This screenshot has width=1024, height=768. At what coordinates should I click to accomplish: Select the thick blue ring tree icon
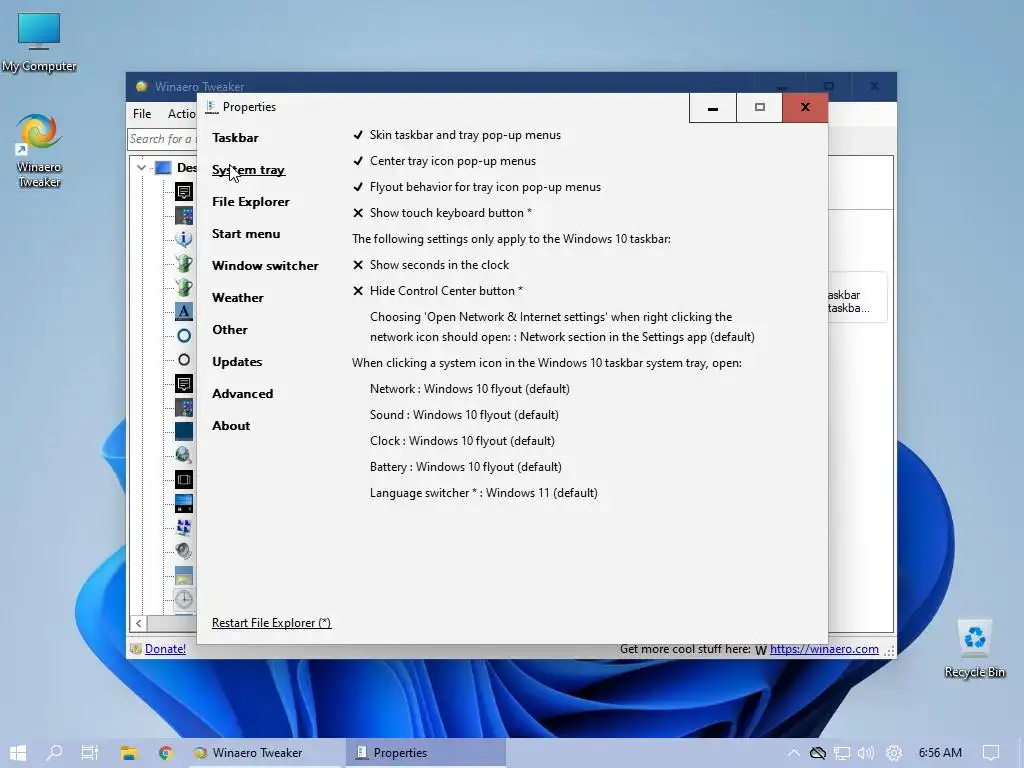point(184,336)
